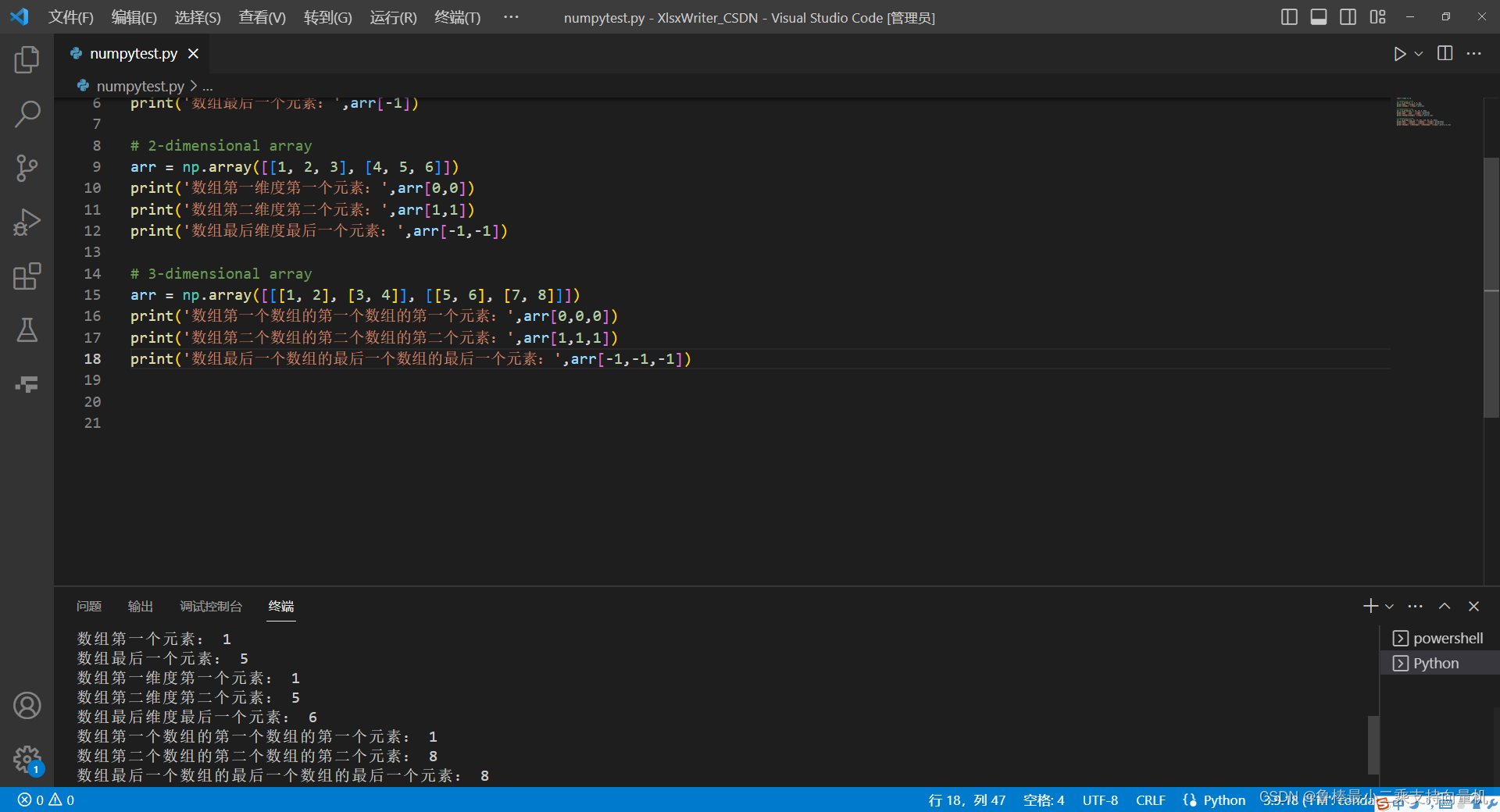Open the 查看(V) menu
The image size is (1500, 812).
(262, 17)
